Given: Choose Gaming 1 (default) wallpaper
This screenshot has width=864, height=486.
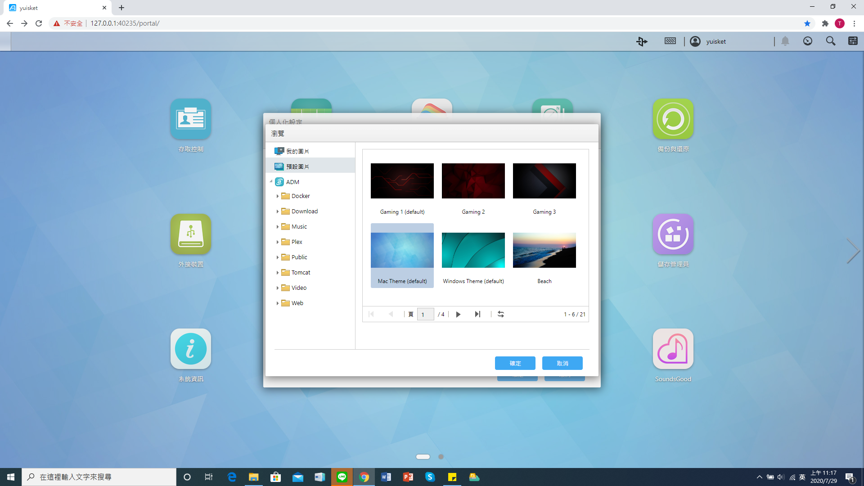Looking at the screenshot, I should 402,181.
